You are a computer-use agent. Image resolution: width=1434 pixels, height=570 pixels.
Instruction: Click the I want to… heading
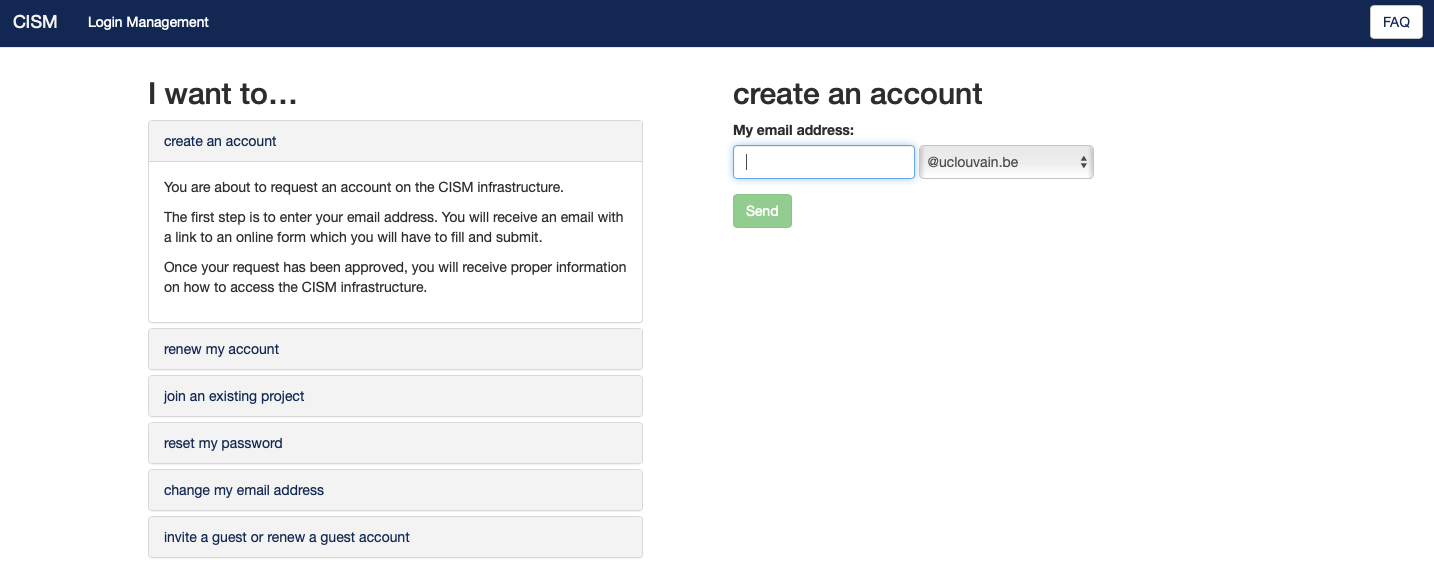[x=223, y=94]
